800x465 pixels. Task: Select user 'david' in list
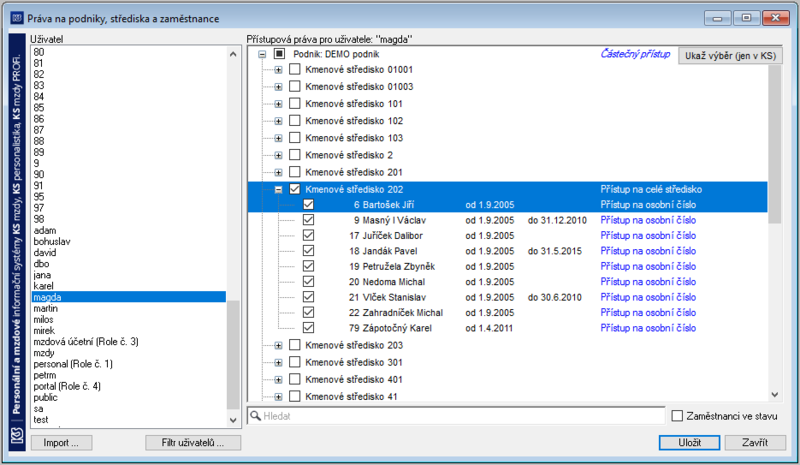click(45, 253)
